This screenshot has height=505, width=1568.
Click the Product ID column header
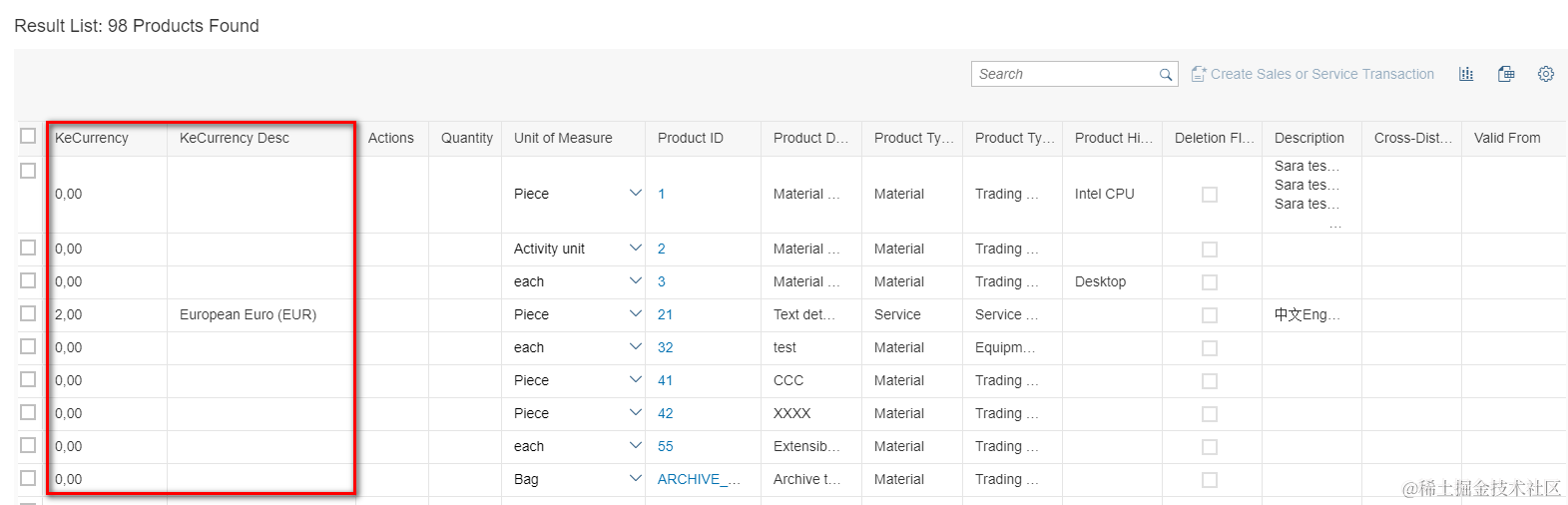point(691,138)
